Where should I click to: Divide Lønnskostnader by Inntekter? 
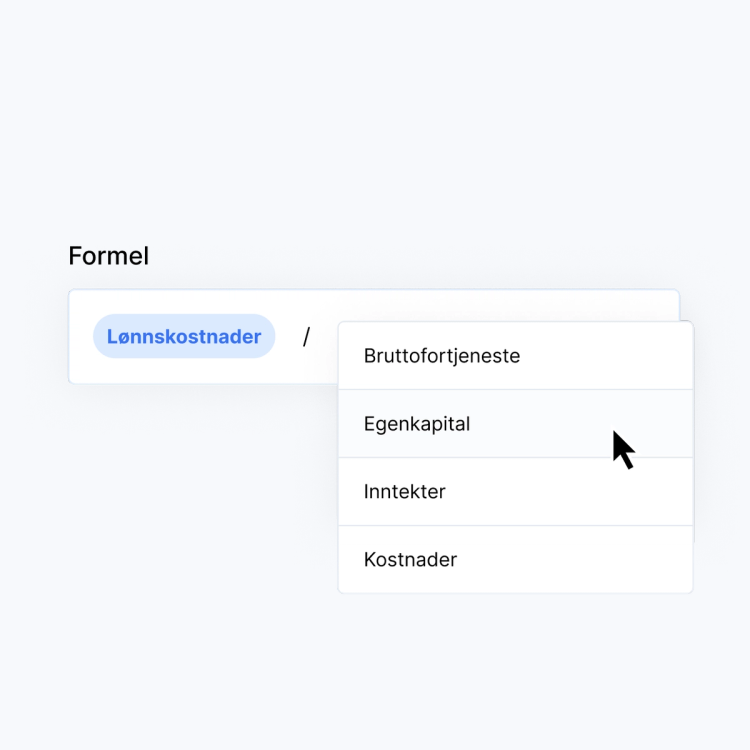tap(405, 492)
